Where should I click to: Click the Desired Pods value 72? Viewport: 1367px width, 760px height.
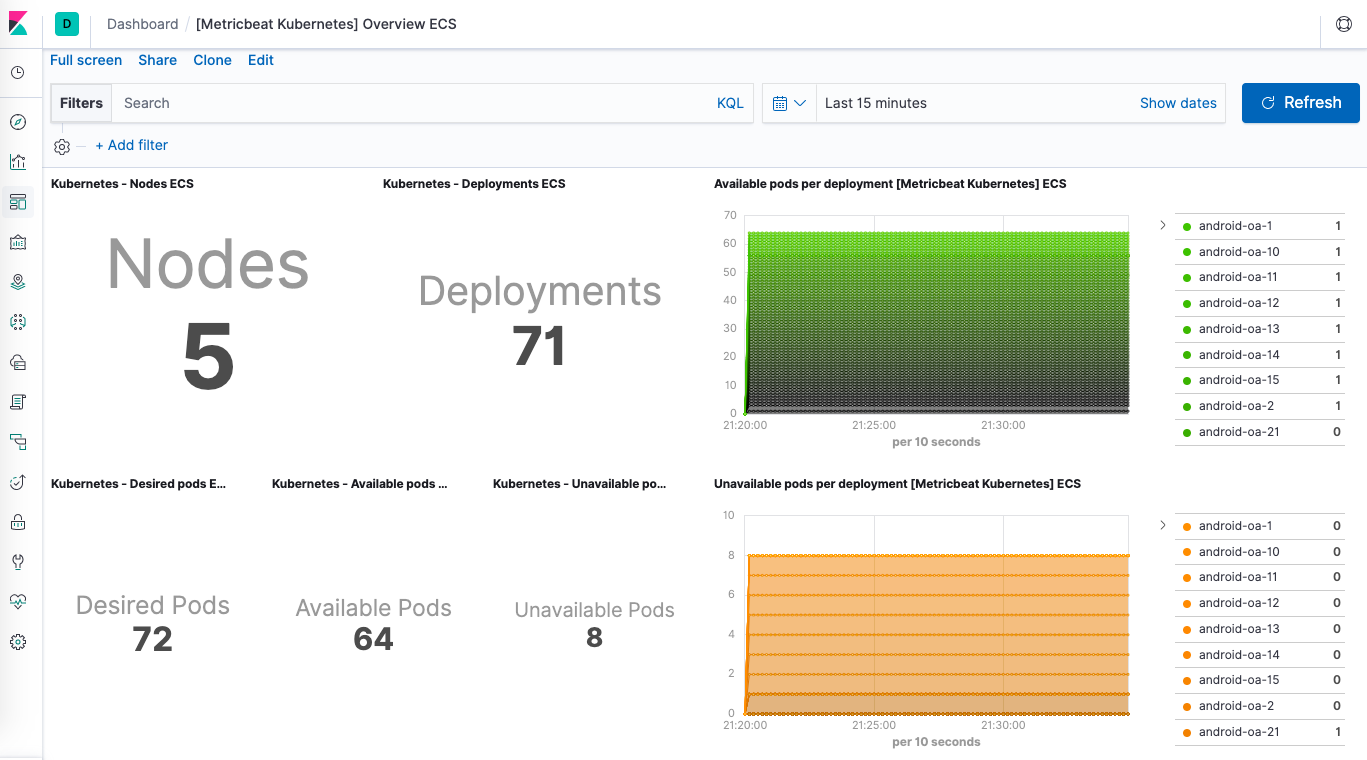tap(152, 639)
